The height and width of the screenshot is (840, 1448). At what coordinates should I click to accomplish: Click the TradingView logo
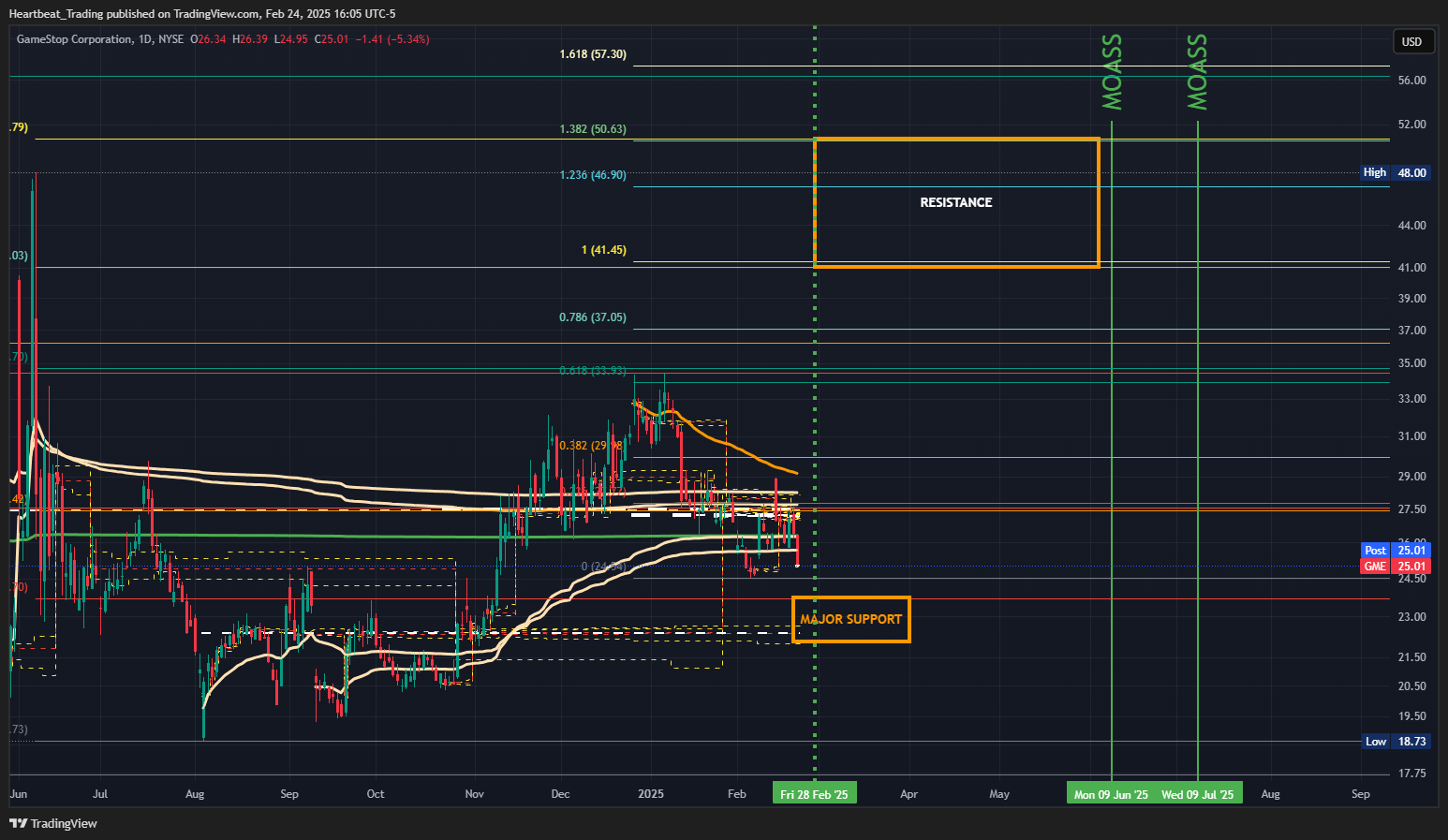pos(53,823)
